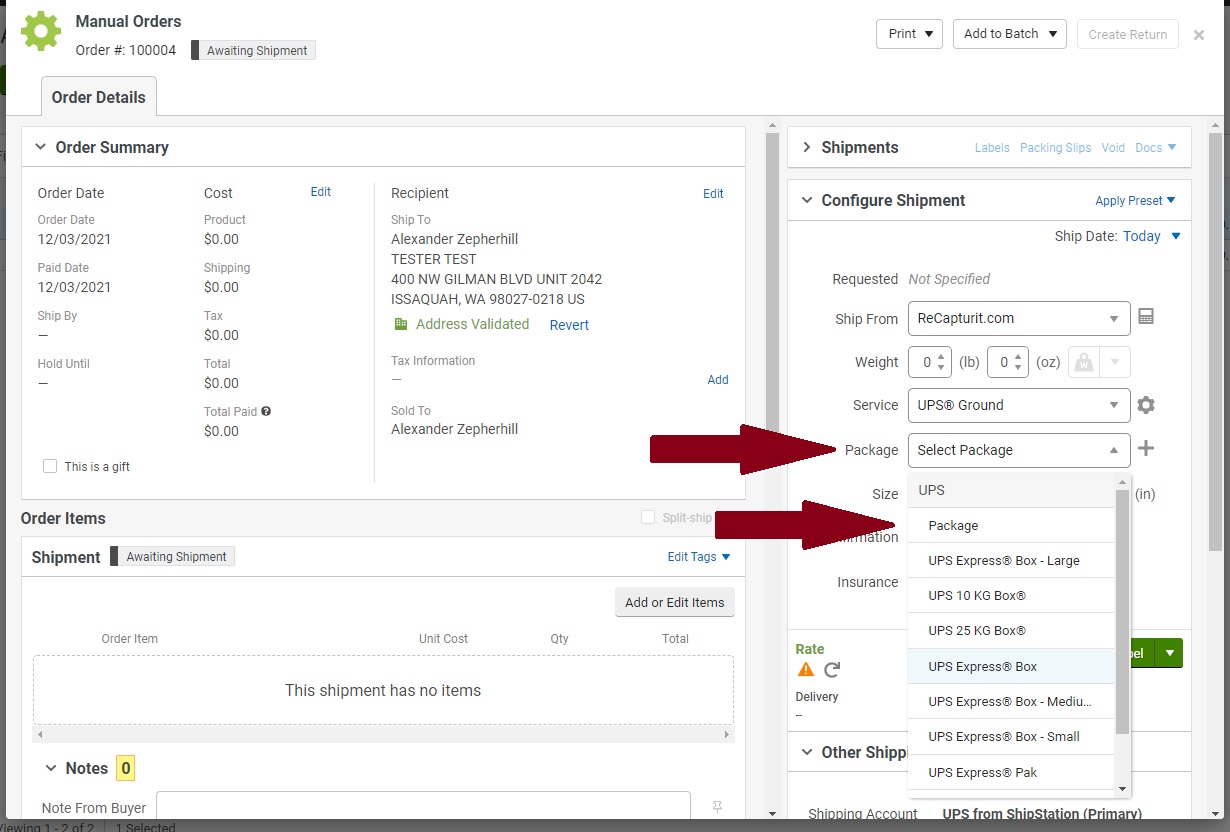Switch to the Order Details tab
1230x832 pixels.
(x=98, y=96)
